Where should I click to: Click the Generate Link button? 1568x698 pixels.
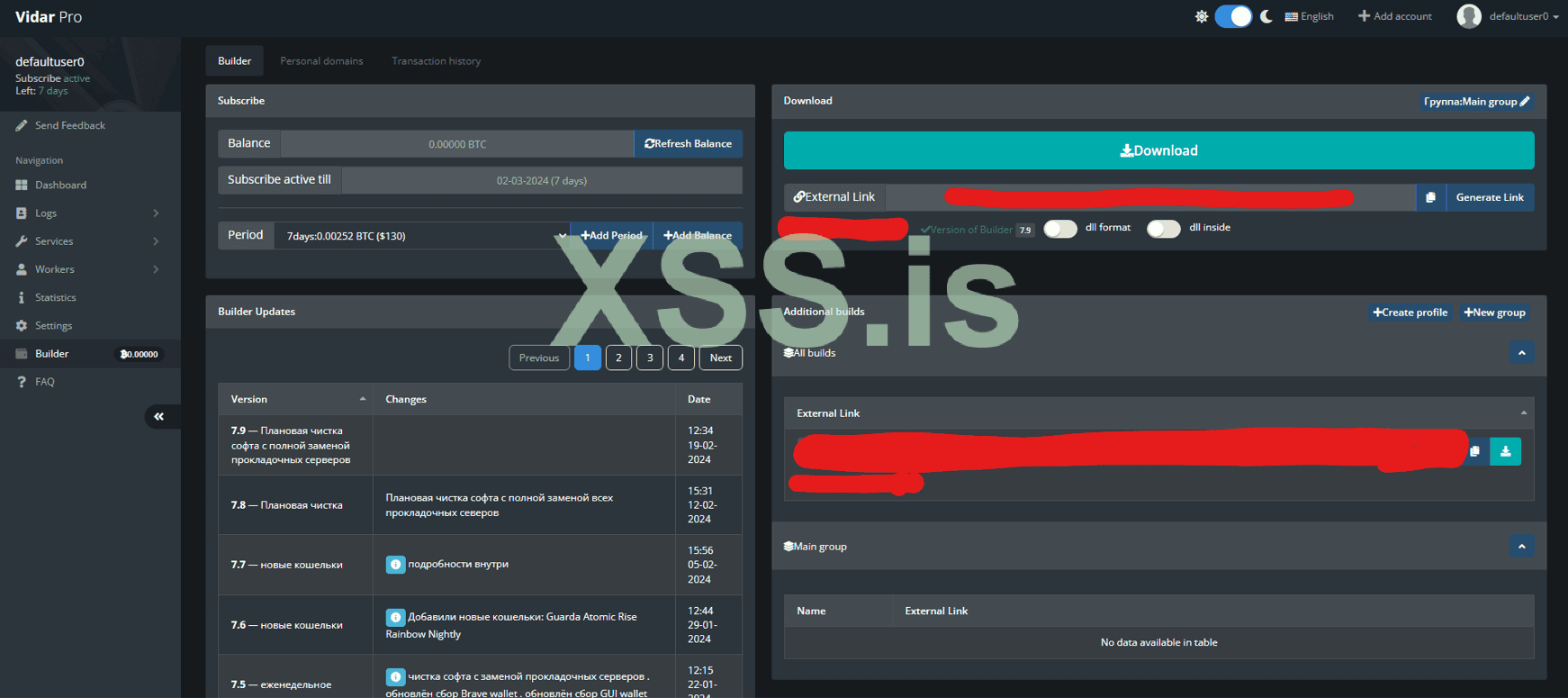pos(1491,197)
